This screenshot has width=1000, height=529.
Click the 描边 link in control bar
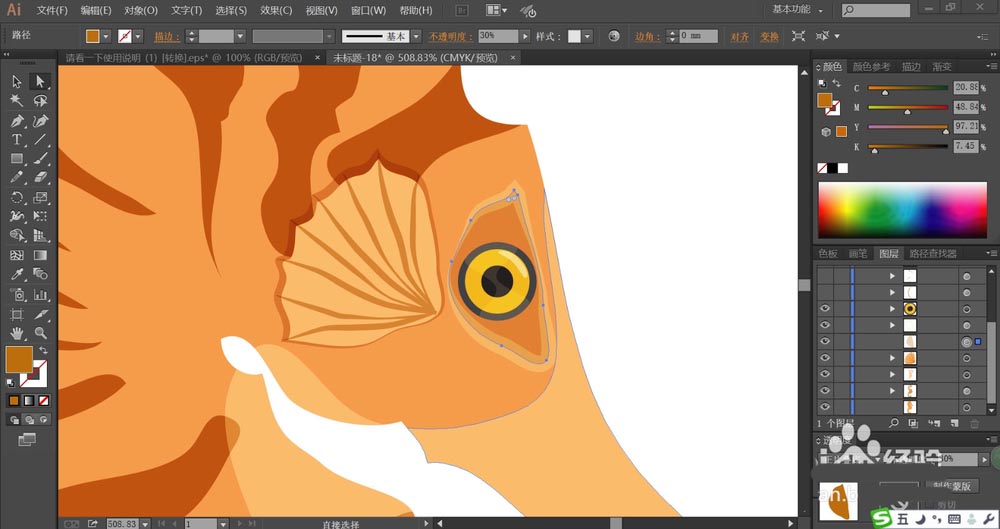[166, 36]
